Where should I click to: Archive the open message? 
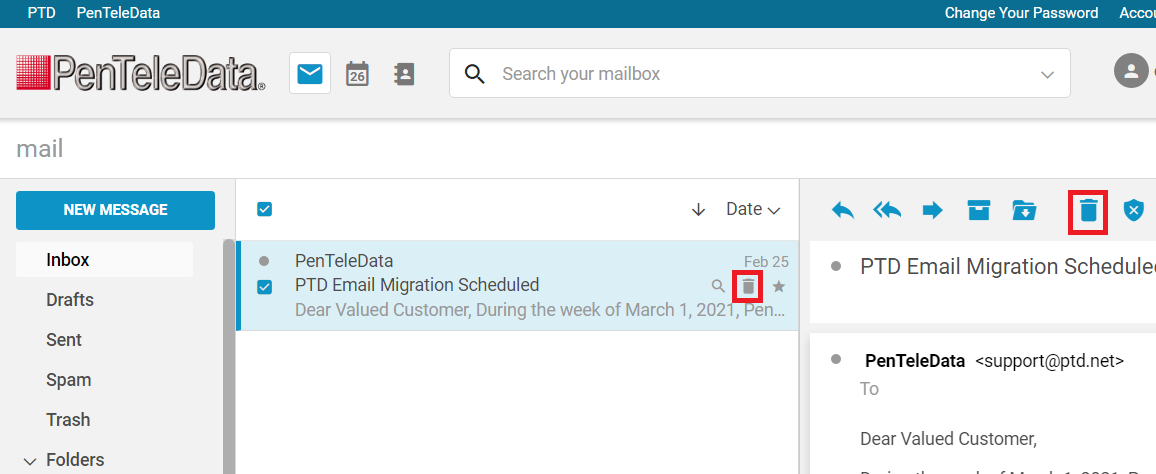[x=978, y=210]
